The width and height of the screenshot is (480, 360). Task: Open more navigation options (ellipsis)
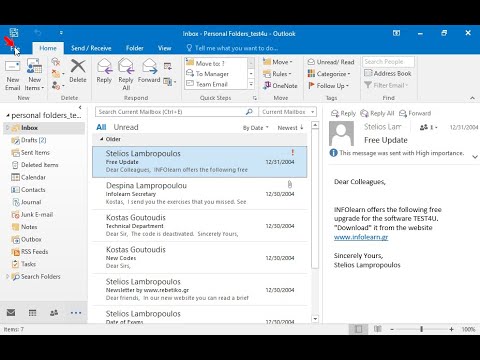(x=76, y=313)
